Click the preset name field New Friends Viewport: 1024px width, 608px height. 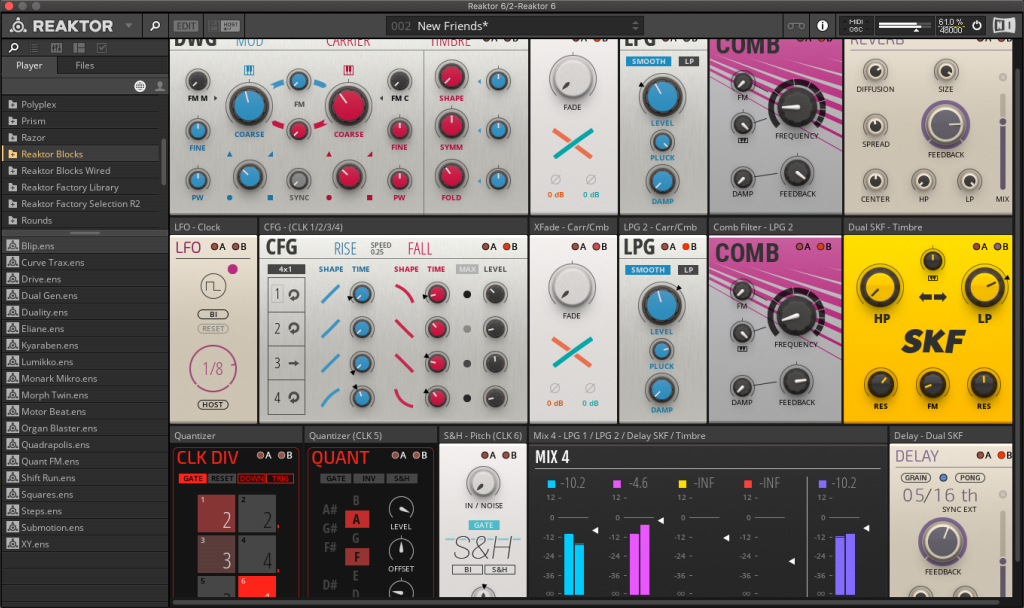point(514,26)
